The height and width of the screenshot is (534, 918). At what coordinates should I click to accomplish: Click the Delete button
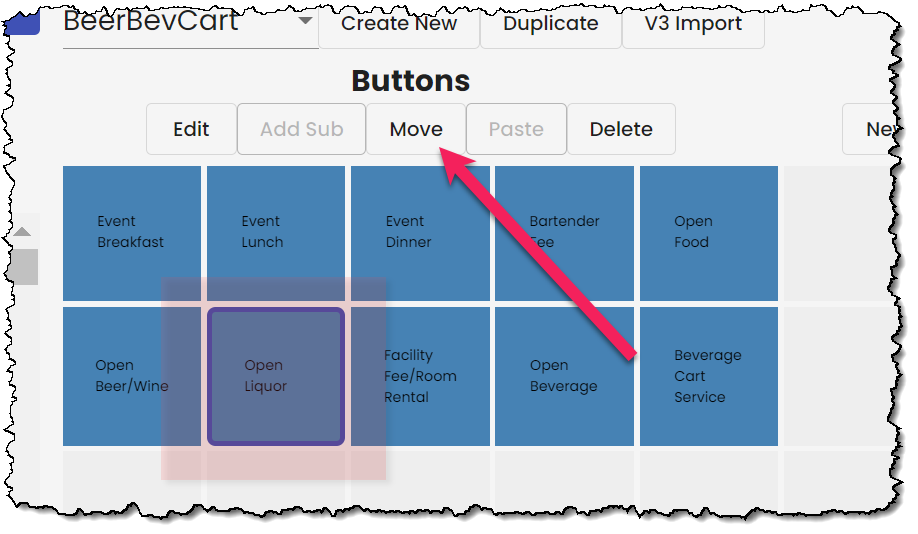click(621, 129)
